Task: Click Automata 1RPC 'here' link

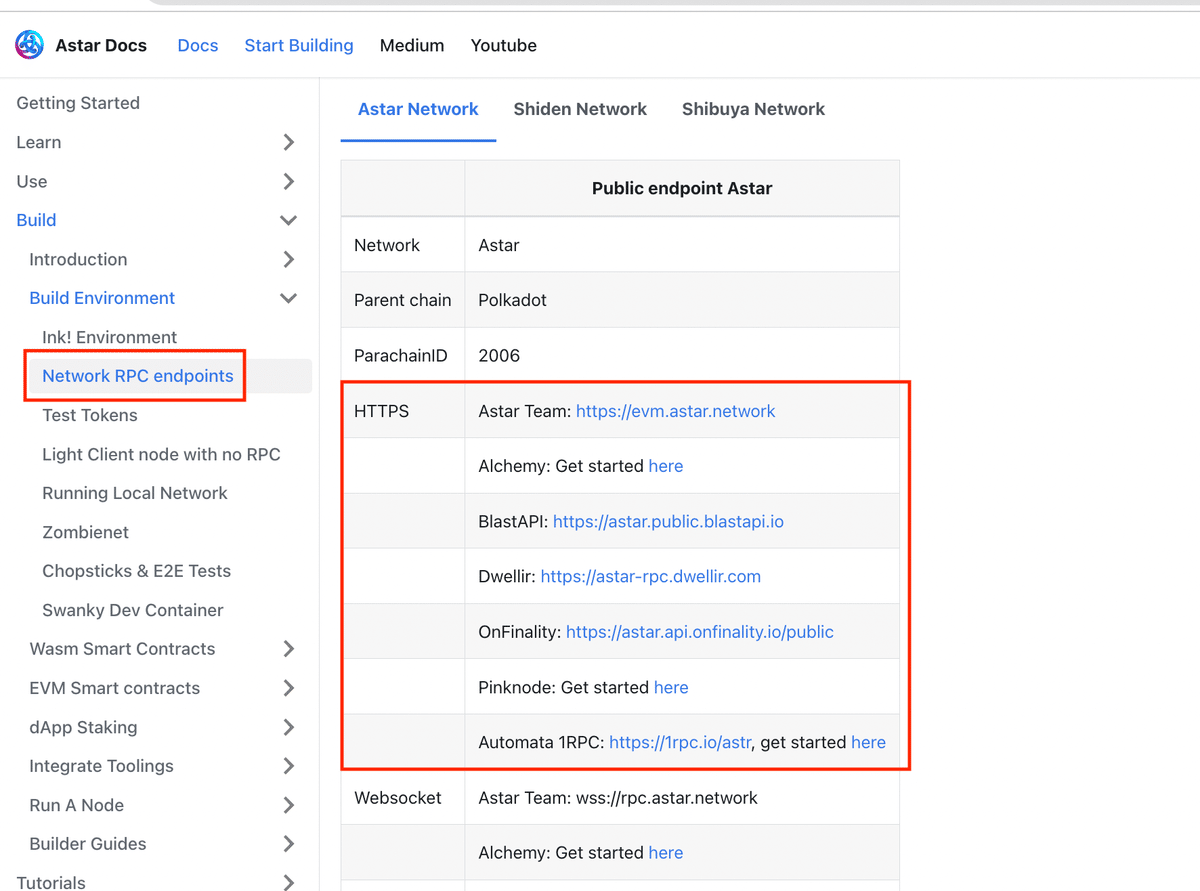Action: click(868, 742)
